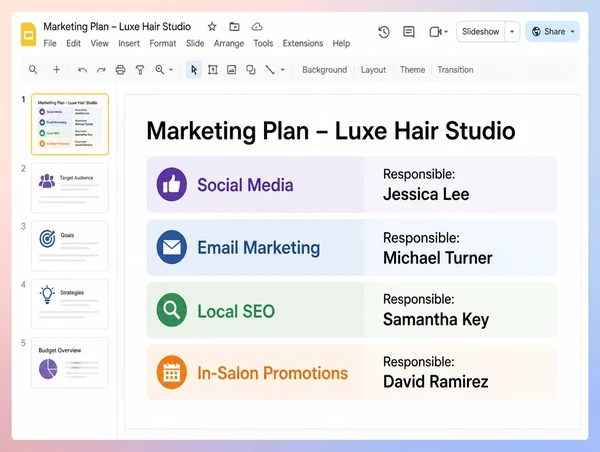600x452 pixels.
Task: Activate the paint format tool
Action: point(140,70)
